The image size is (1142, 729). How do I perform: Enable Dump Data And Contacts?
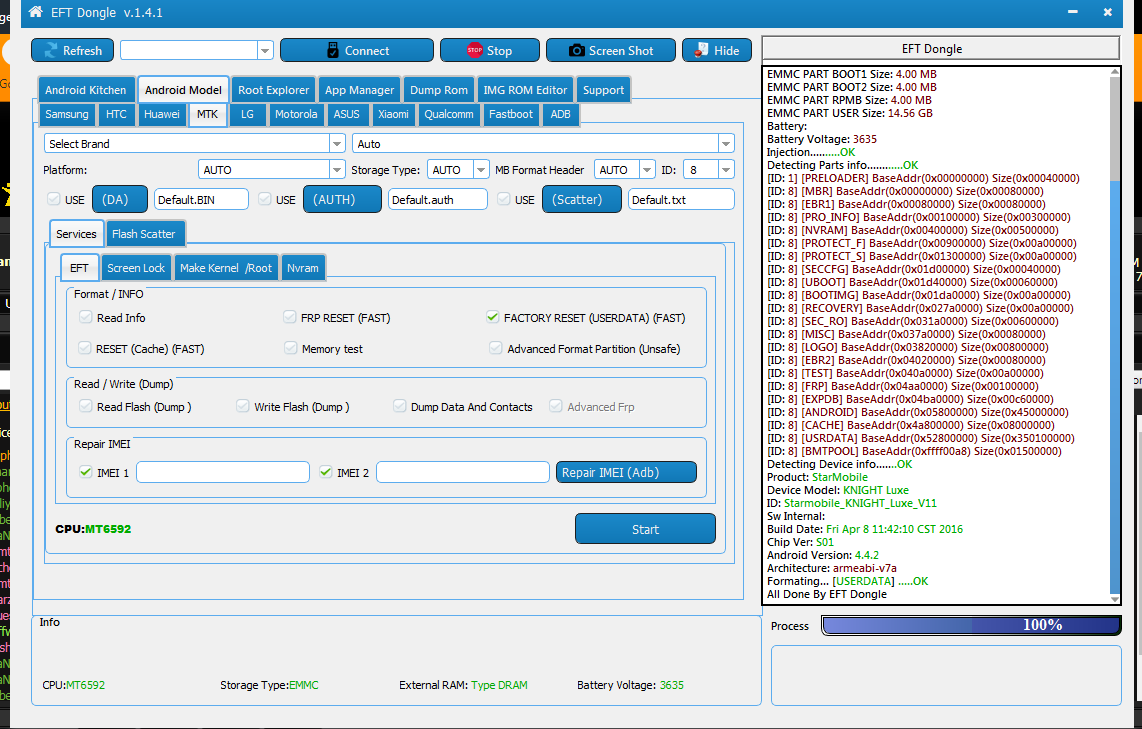point(399,406)
